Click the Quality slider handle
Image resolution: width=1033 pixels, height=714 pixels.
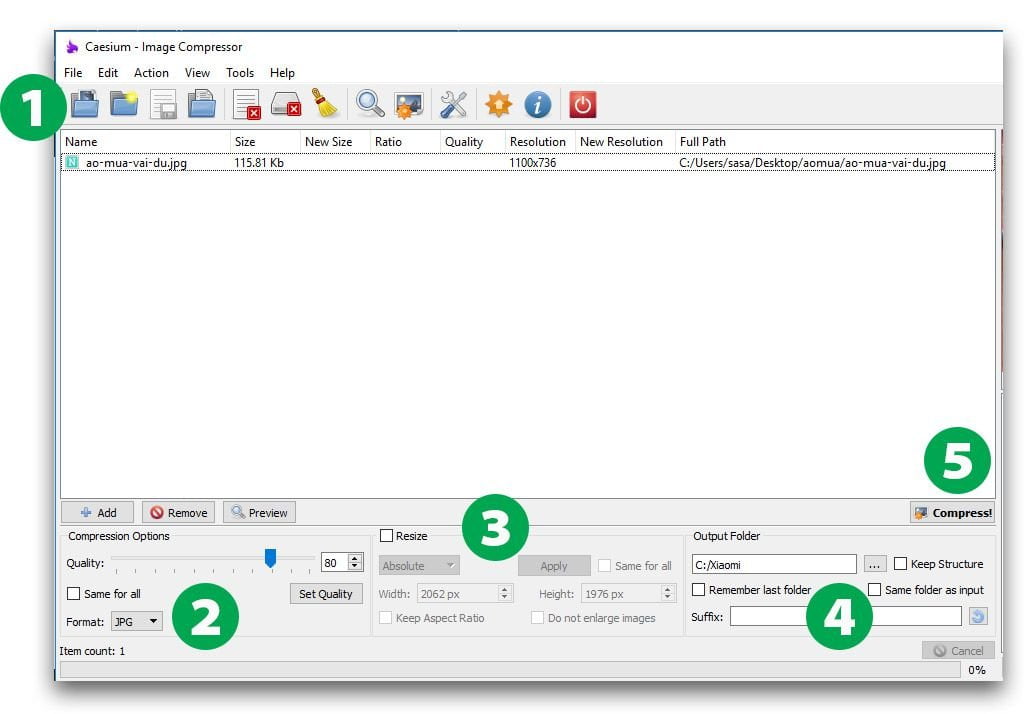pos(270,558)
